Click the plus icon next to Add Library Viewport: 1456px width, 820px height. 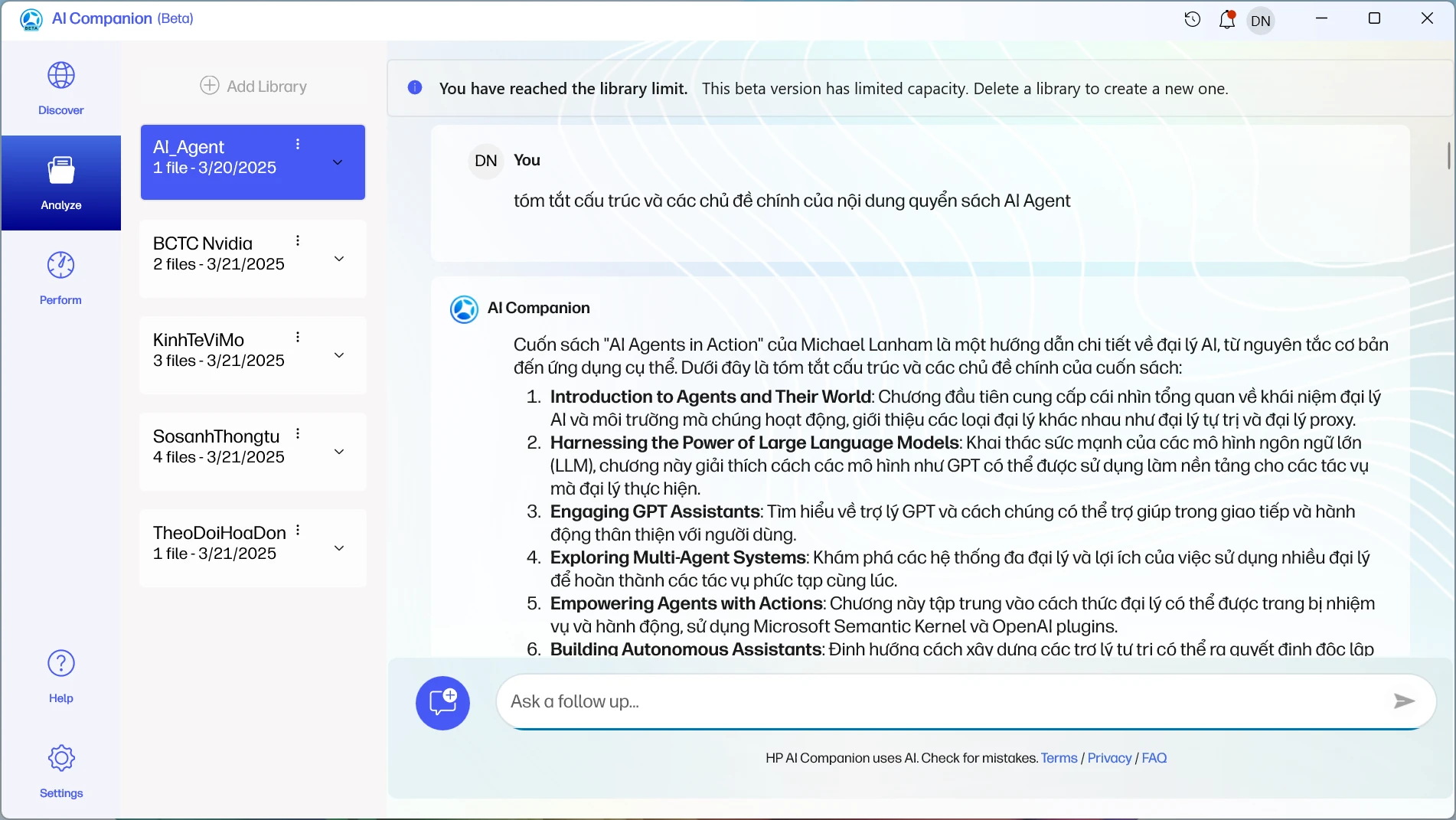tap(210, 85)
